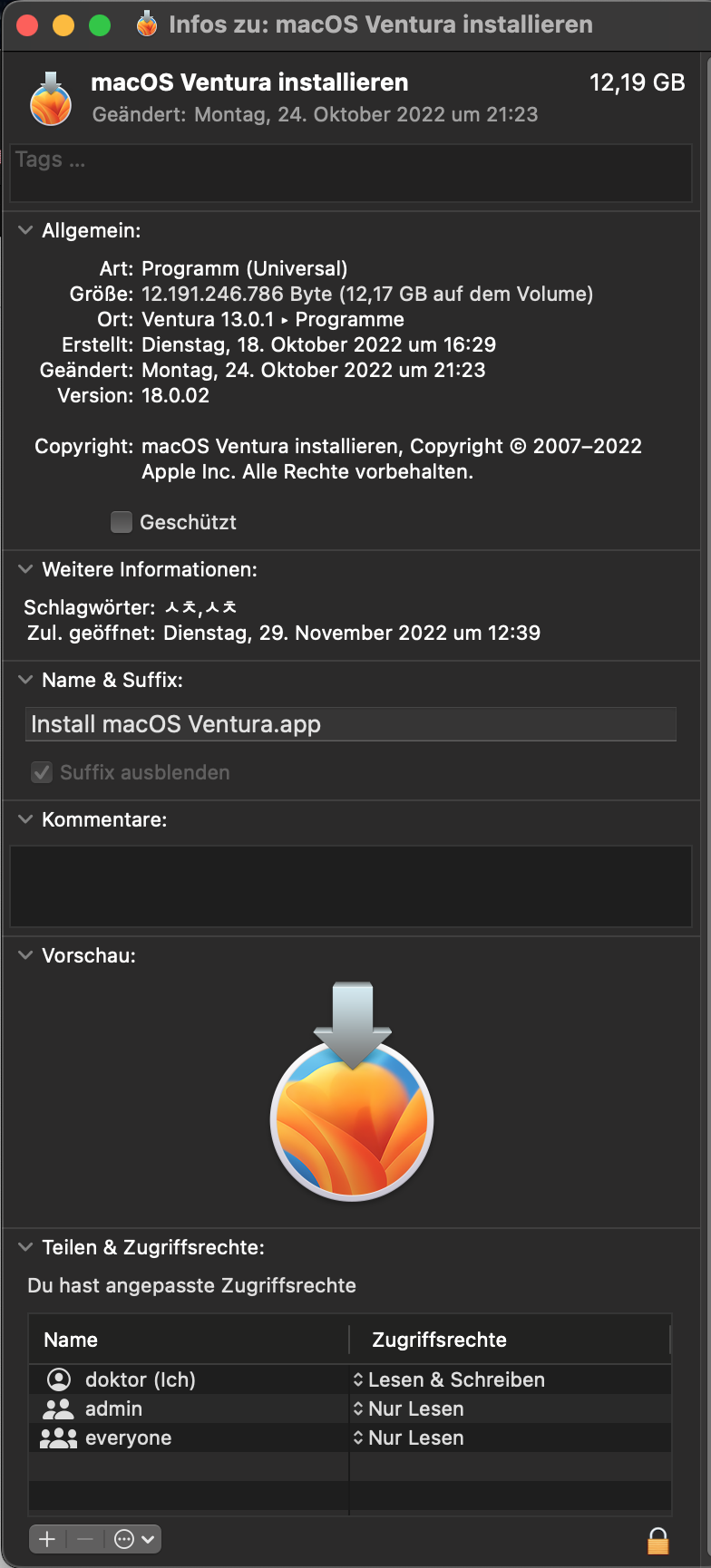The height and width of the screenshot is (1568, 711).
Task: Select the macOS Ventura app icon in header
Action: [x=51, y=99]
